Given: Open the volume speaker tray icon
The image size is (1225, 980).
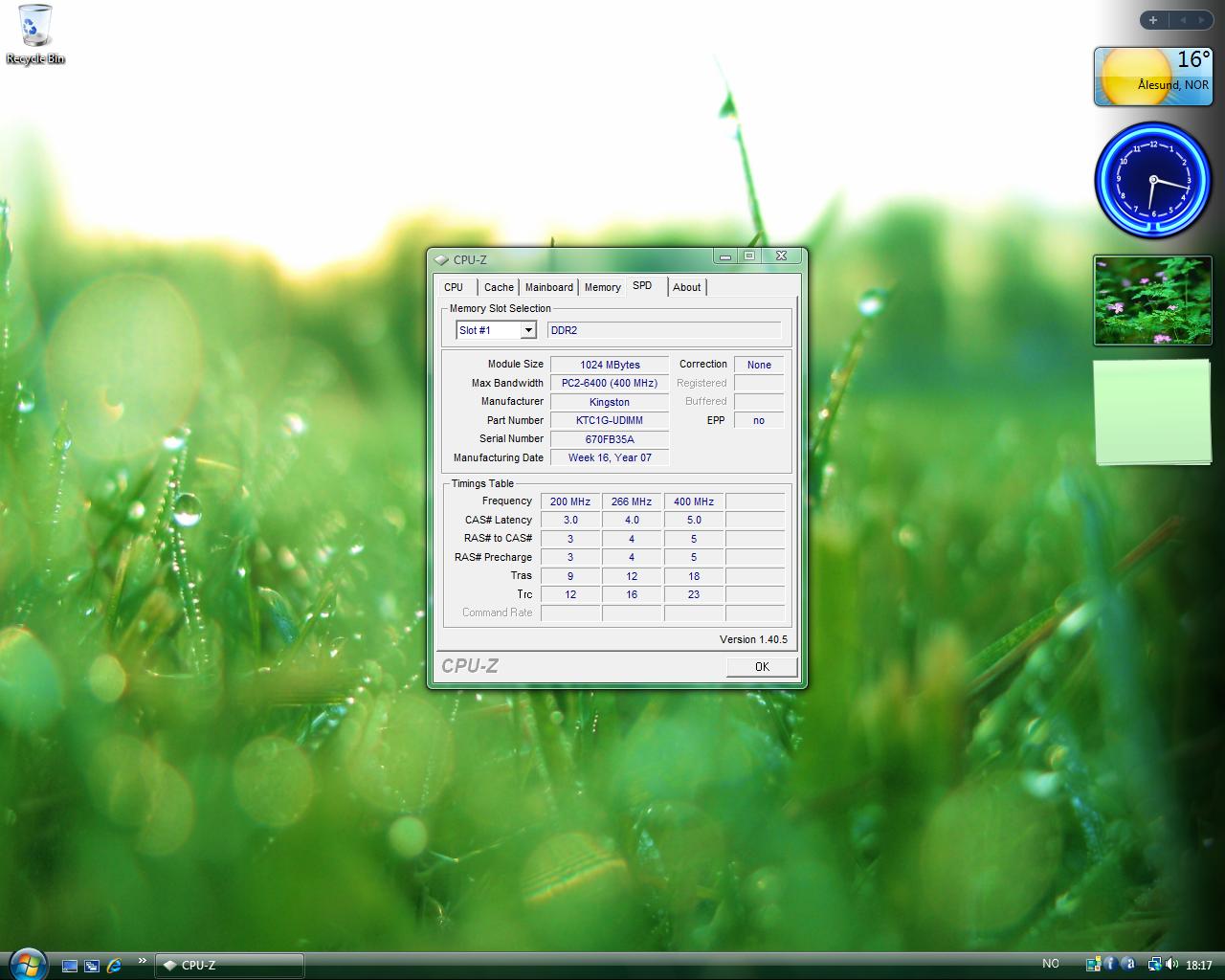Looking at the screenshot, I should (x=1172, y=965).
